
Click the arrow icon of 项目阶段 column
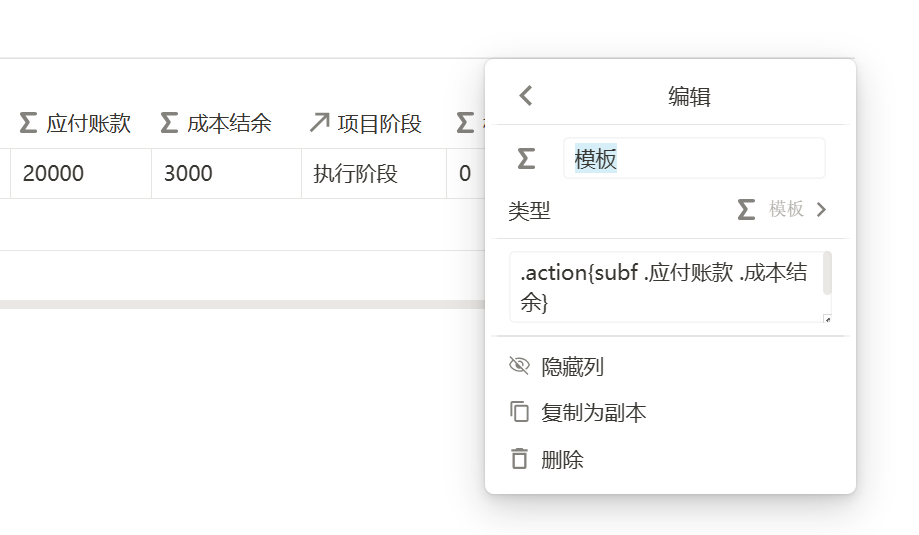[x=319, y=123]
